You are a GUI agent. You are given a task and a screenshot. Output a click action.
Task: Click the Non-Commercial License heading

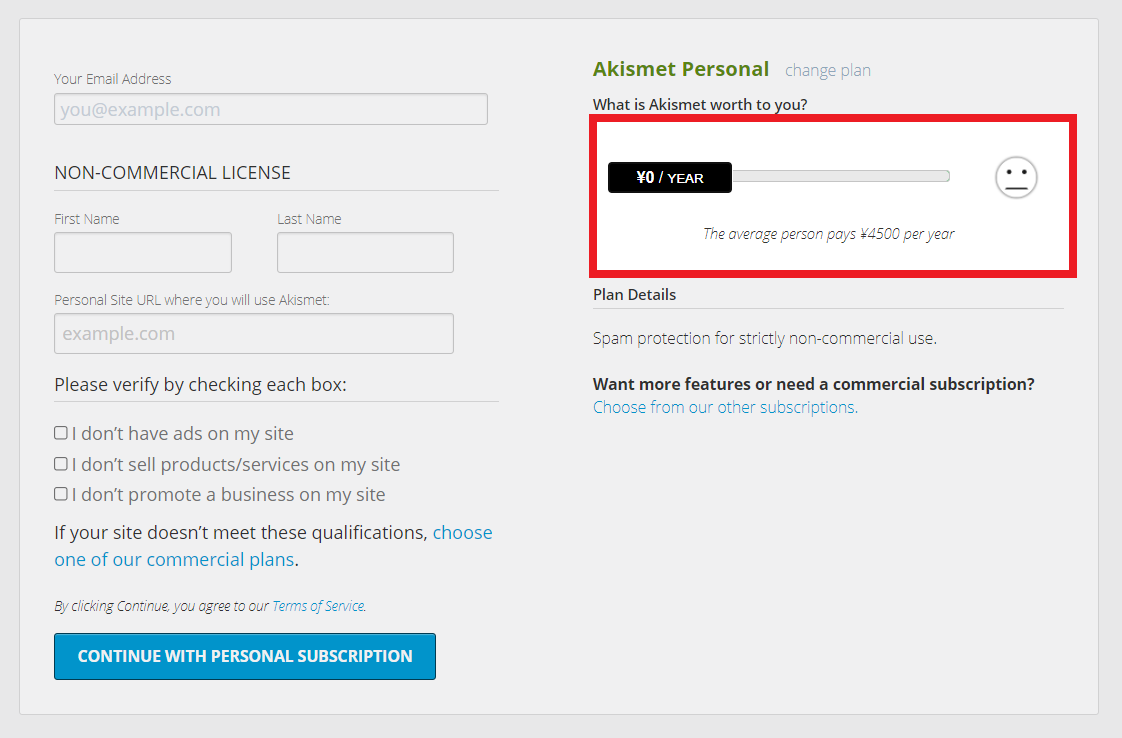pyautogui.click(x=172, y=173)
